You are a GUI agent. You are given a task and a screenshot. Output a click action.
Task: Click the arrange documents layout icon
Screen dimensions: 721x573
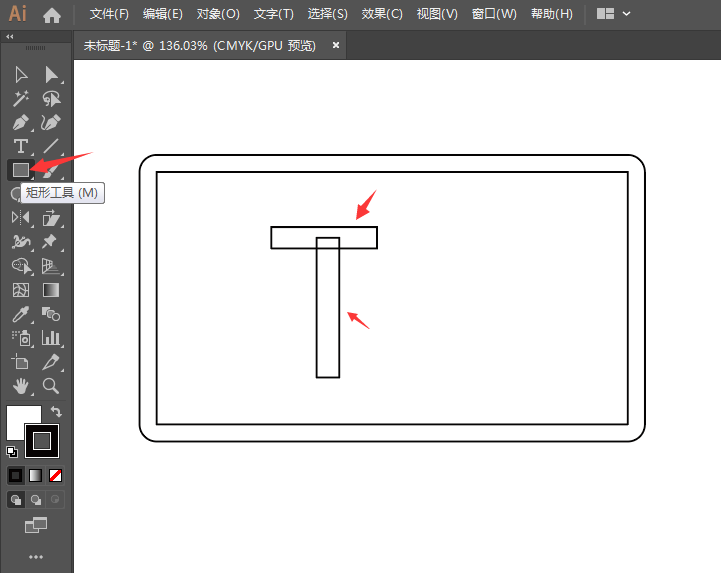(605, 14)
